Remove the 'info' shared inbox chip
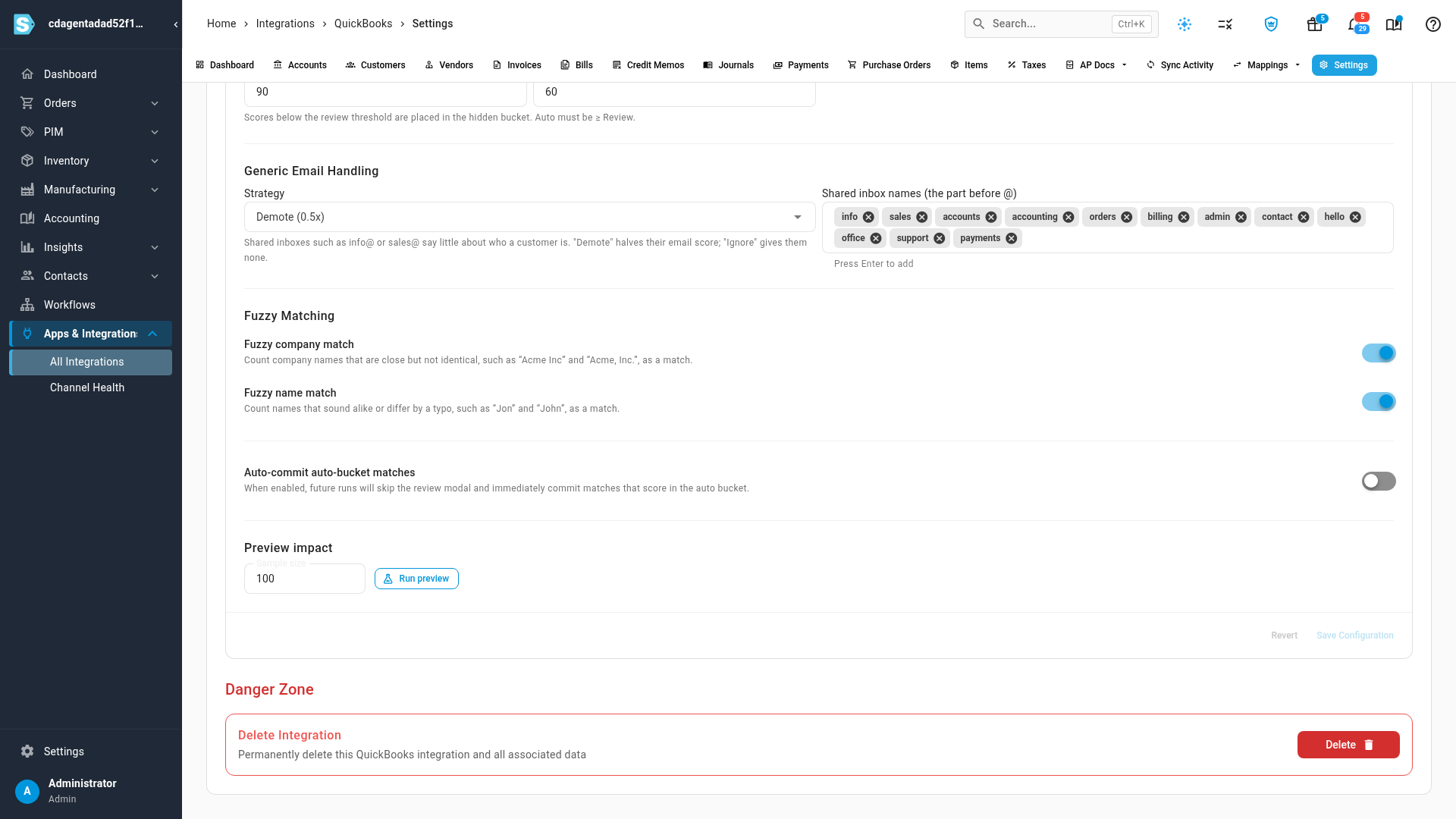 [x=868, y=217]
